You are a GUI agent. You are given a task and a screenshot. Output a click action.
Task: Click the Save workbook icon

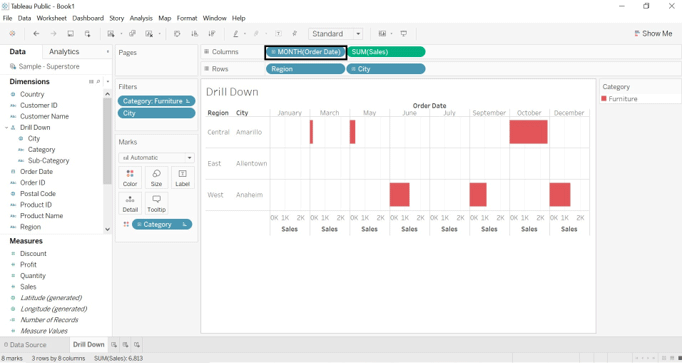click(70, 33)
